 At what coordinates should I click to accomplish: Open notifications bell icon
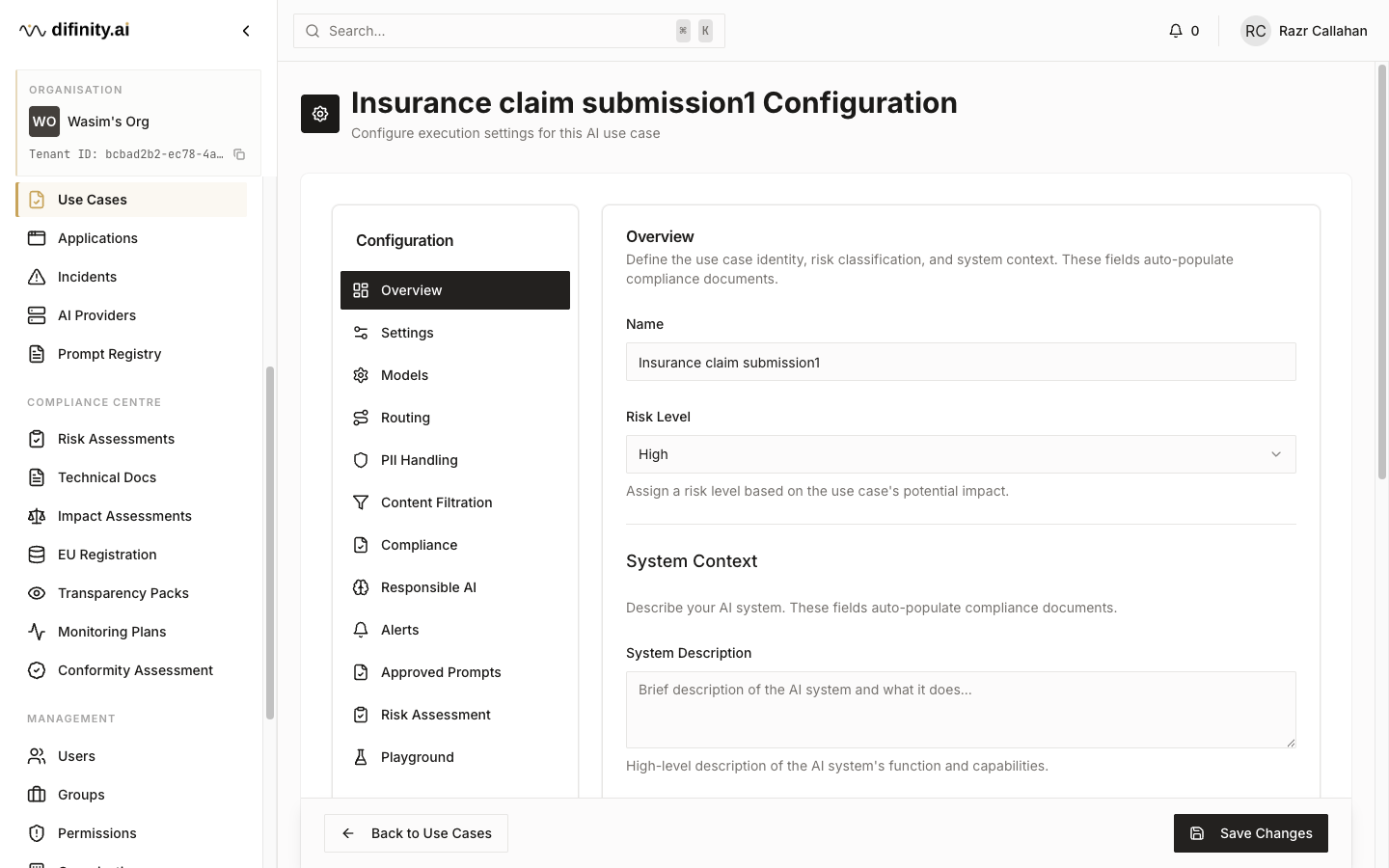coord(1175,31)
